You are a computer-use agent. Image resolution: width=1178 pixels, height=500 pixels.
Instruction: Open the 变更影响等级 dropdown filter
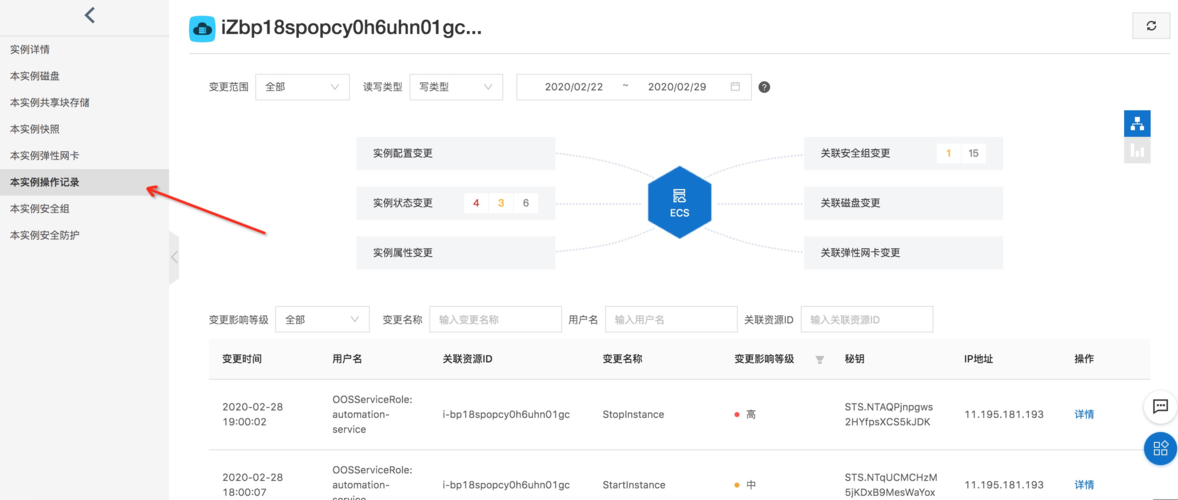pos(322,319)
